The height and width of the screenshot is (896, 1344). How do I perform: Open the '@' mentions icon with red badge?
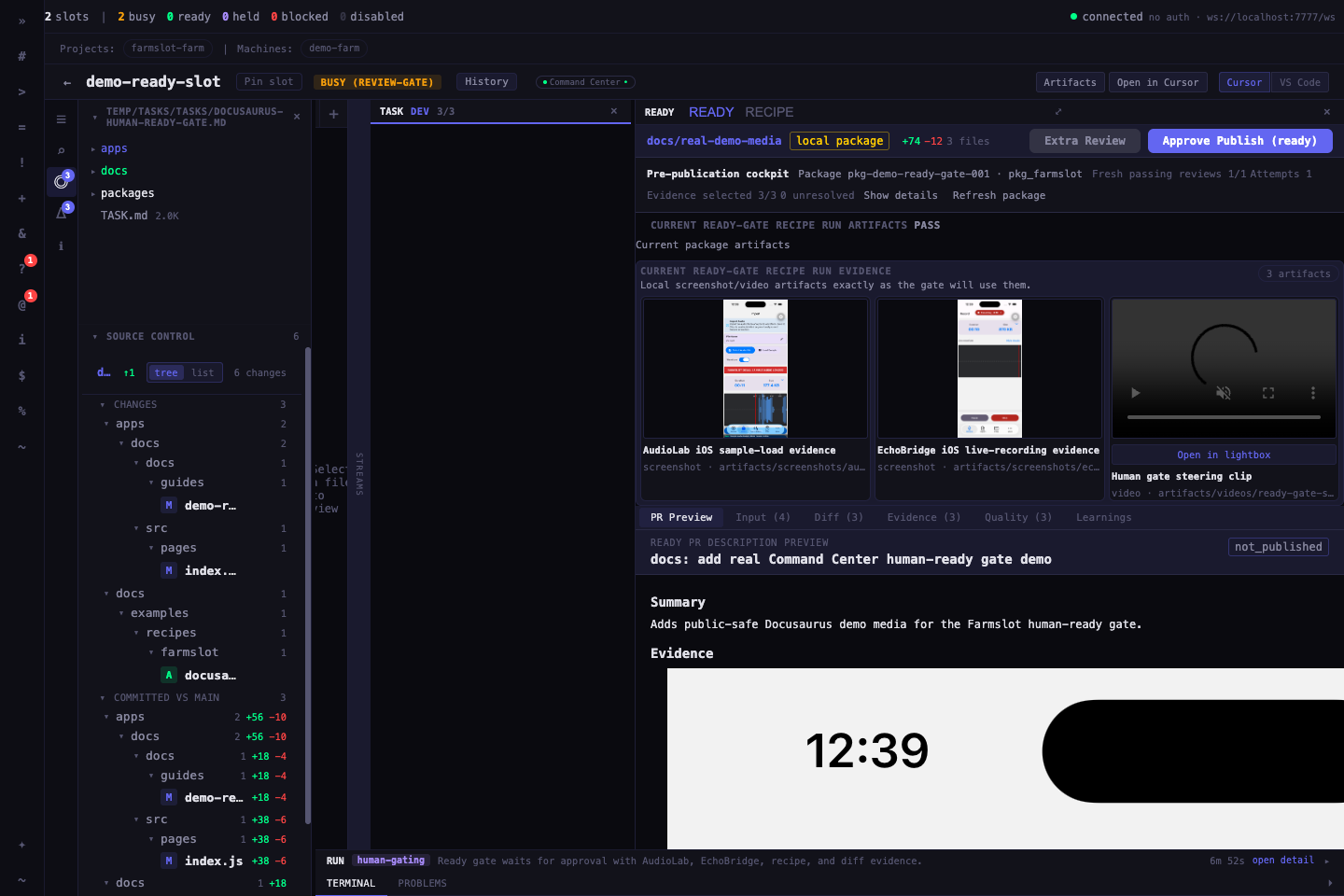(21, 304)
